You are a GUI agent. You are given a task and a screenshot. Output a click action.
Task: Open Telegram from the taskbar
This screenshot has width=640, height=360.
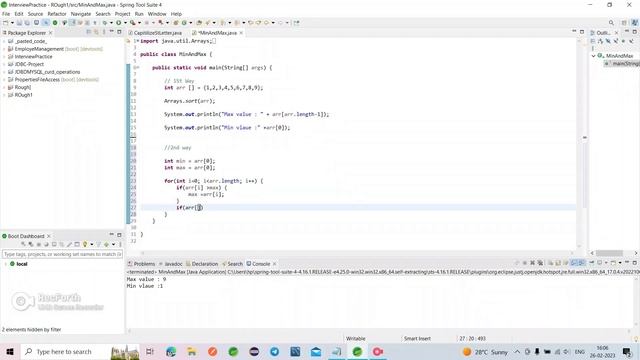tap(274, 351)
